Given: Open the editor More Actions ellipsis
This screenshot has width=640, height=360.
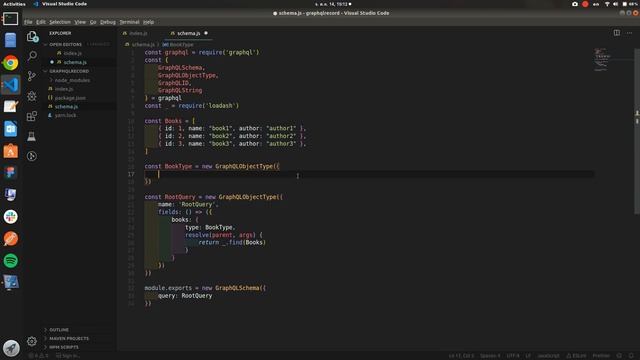Looking at the screenshot, I should coord(629,33).
